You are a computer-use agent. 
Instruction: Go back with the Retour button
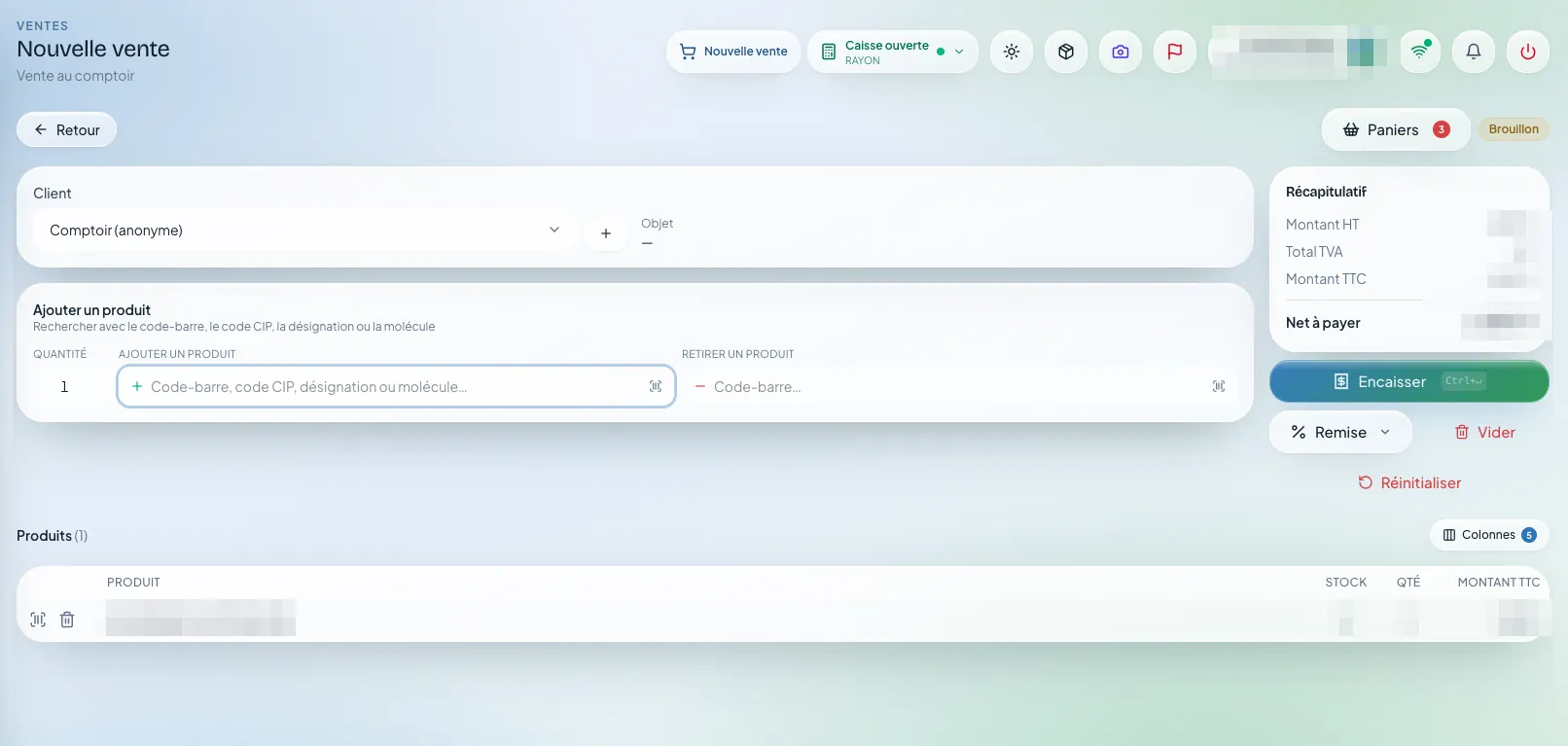(66, 130)
